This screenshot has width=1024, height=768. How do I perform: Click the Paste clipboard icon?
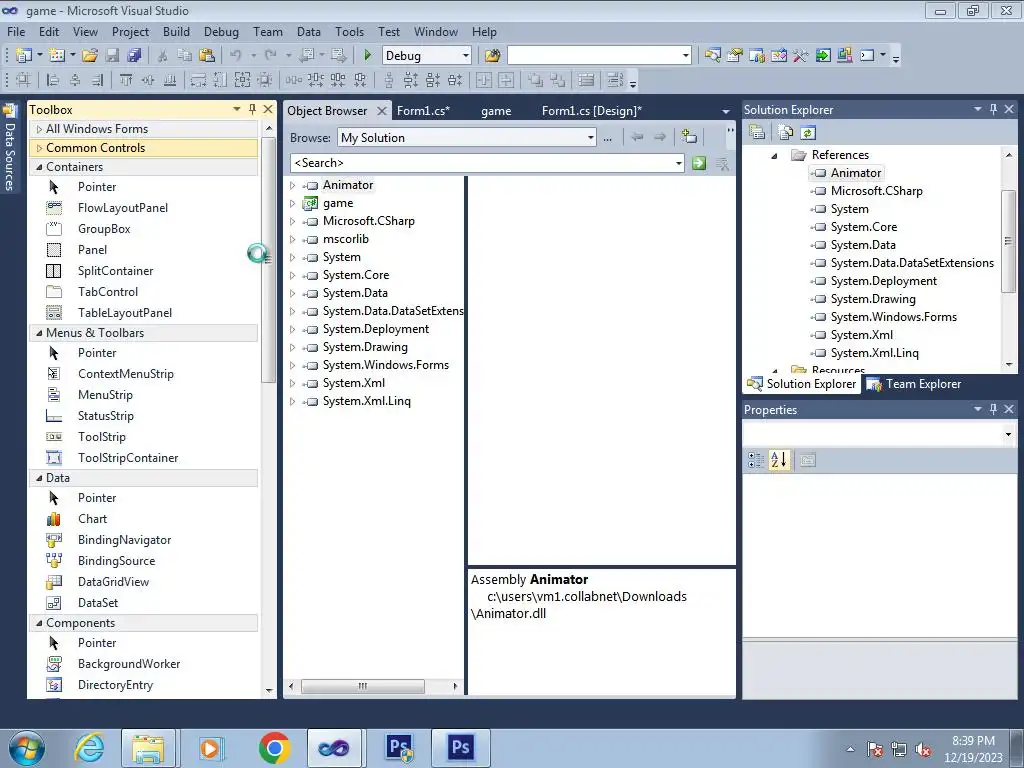(x=207, y=56)
